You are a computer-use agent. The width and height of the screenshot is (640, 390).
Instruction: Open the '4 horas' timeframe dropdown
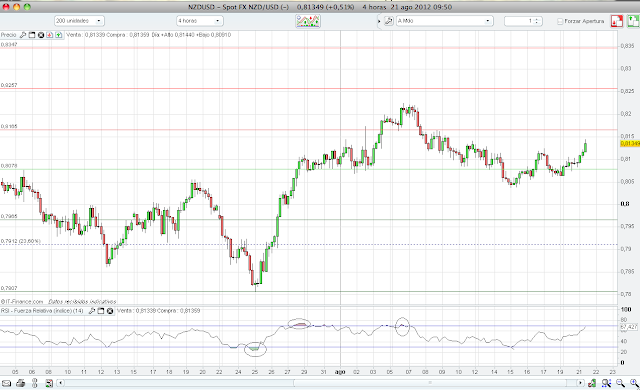pyautogui.click(x=200, y=21)
